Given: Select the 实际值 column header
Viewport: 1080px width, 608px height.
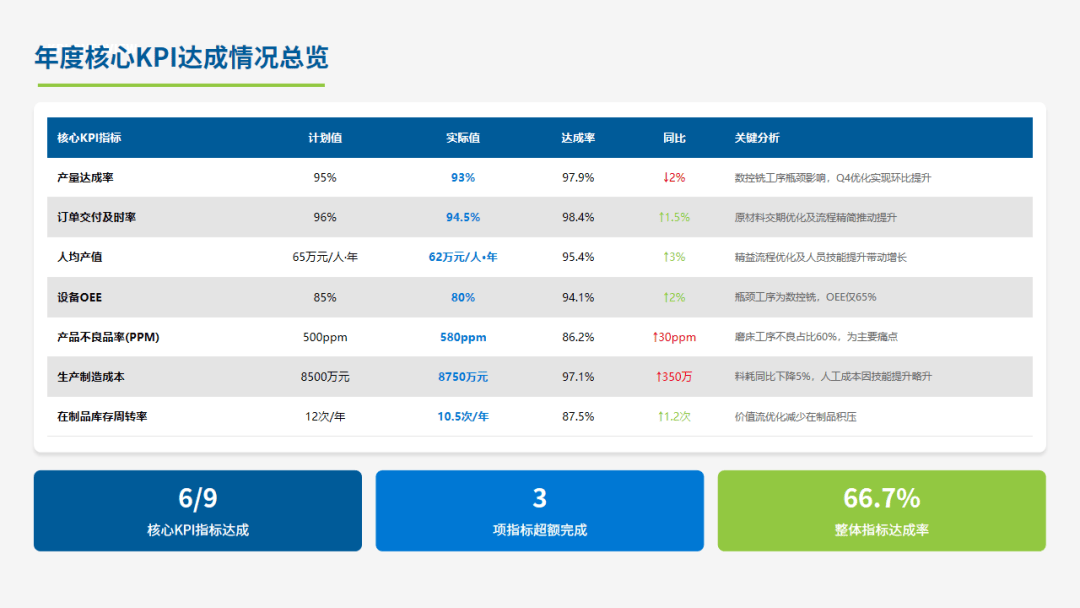Looking at the screenshot, I should click(463, 138).
